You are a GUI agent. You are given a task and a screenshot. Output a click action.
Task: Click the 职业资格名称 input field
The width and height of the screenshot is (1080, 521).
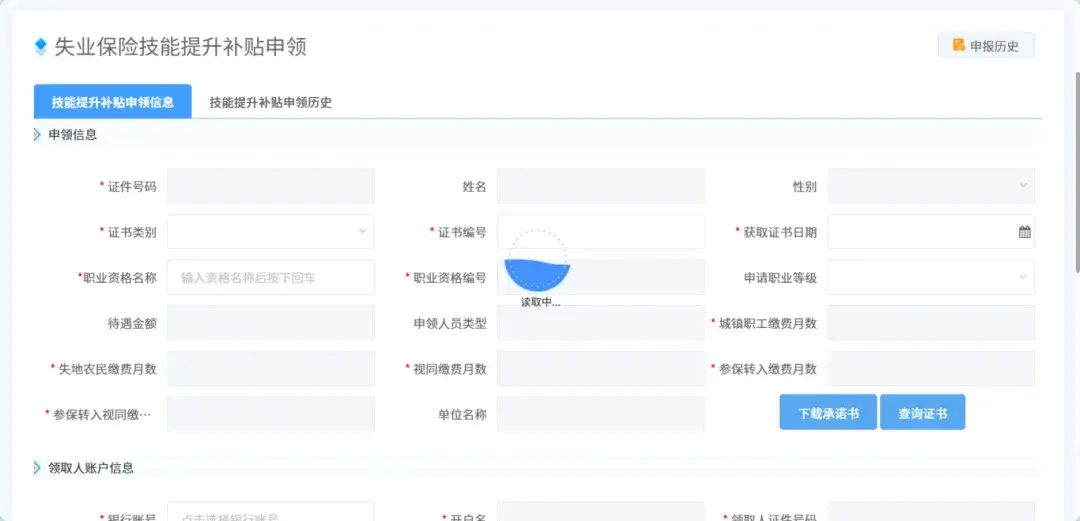(x=271, y=277)
